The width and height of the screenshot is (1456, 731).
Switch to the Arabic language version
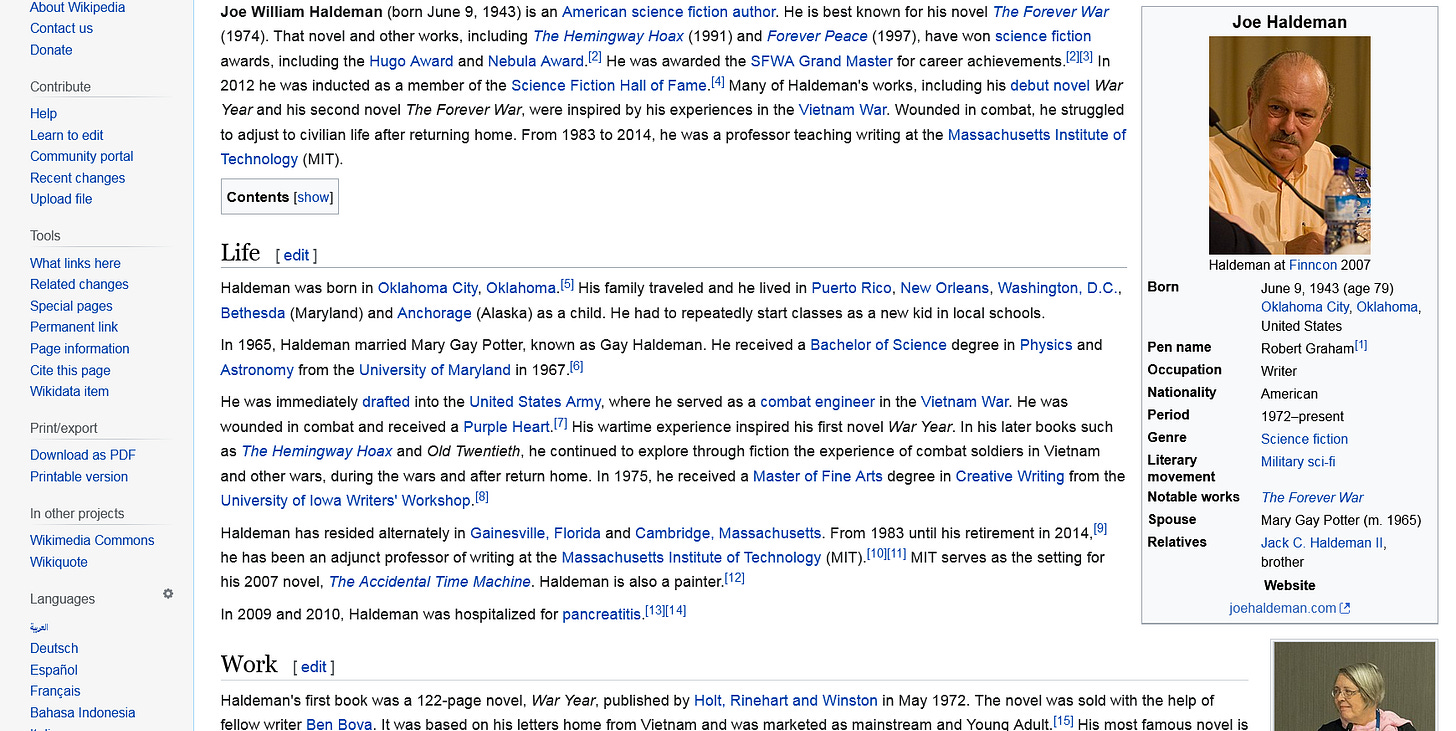[39, 627]
